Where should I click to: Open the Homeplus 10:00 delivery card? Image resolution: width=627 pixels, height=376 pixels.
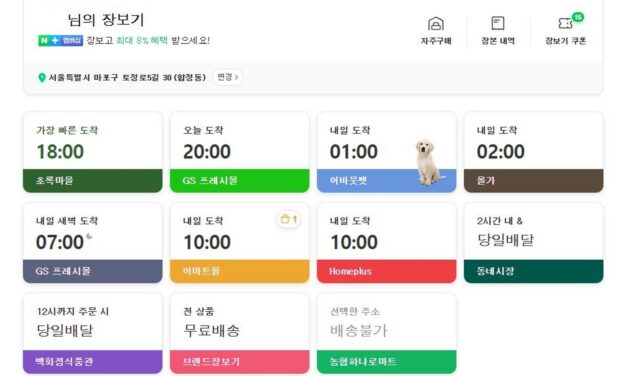point(386,243)
